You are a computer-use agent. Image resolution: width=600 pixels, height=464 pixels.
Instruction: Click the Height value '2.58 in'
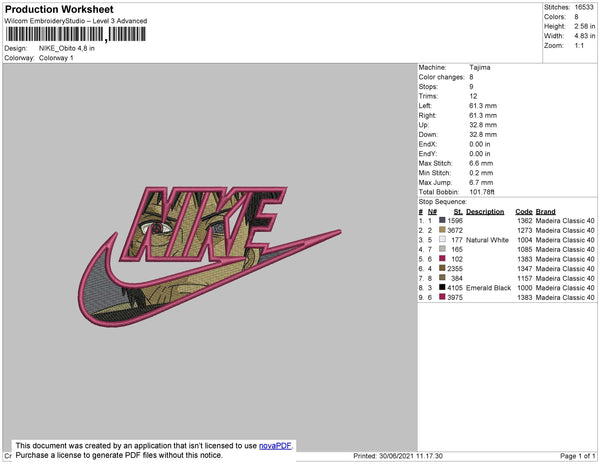pos(584,26)
